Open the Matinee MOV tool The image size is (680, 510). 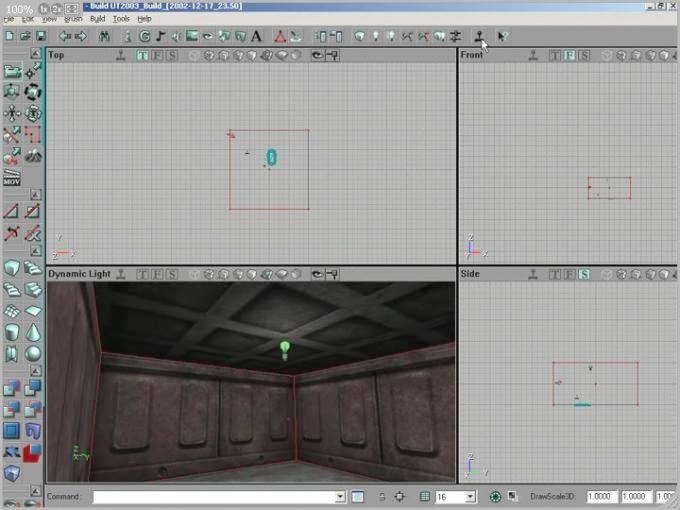tap(12, 179)
